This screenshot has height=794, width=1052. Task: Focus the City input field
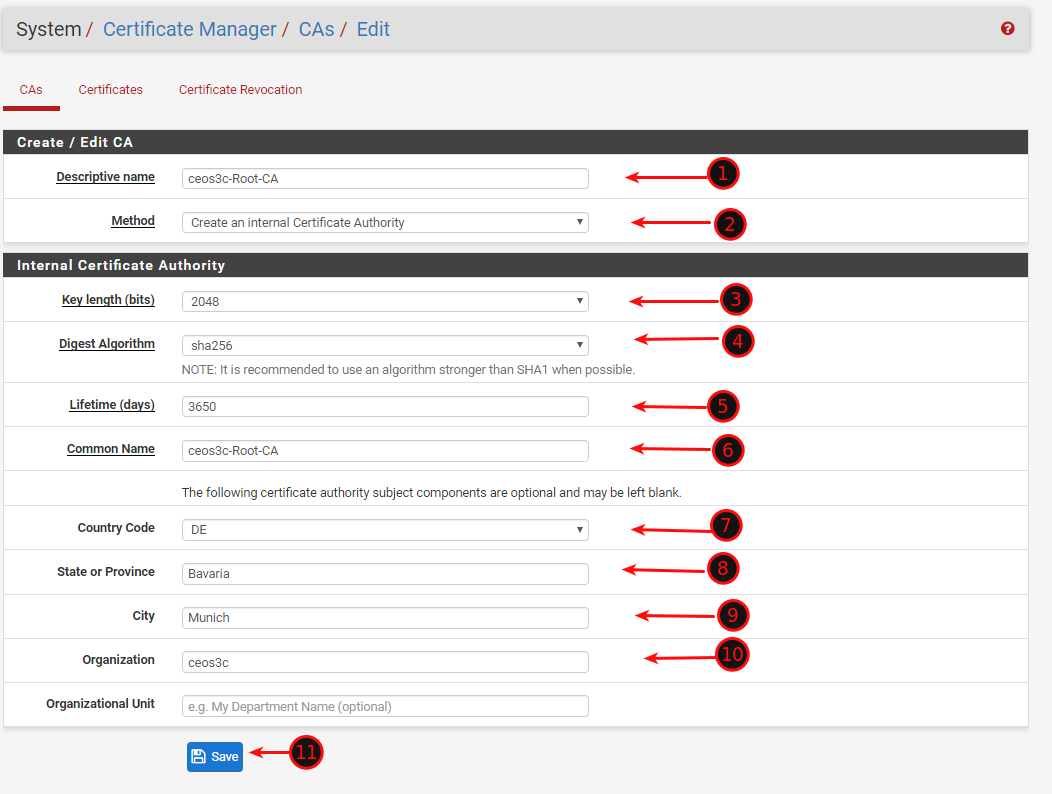(x=385, y=618)
